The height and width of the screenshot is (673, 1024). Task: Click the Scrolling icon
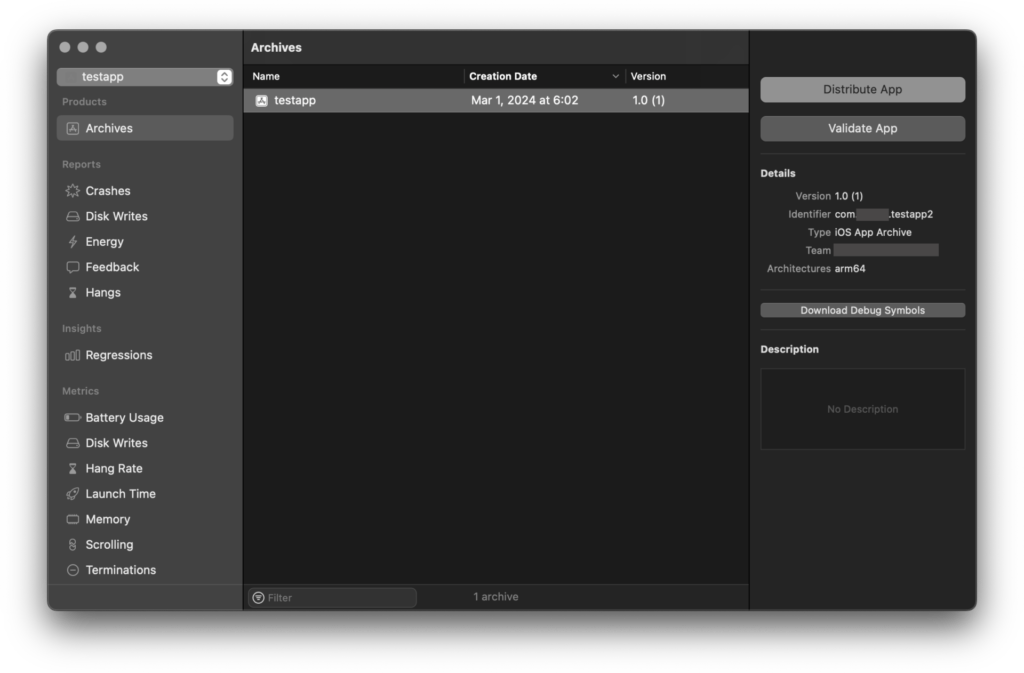72,545
